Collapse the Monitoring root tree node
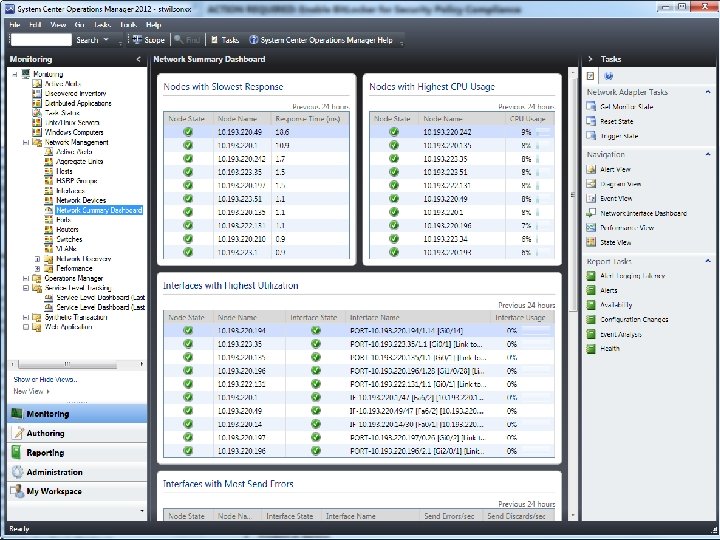Image resolution: width=720 pixels, height=540 pixels. [15, 74]
